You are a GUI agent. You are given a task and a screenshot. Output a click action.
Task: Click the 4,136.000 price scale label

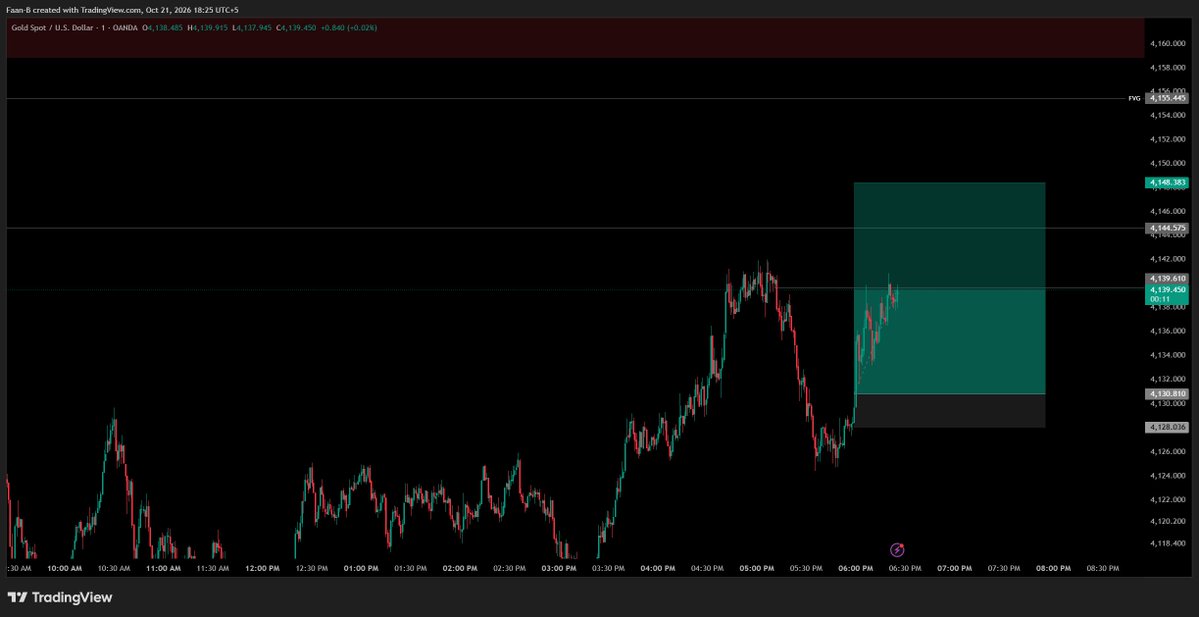(x=1168, y=331)
